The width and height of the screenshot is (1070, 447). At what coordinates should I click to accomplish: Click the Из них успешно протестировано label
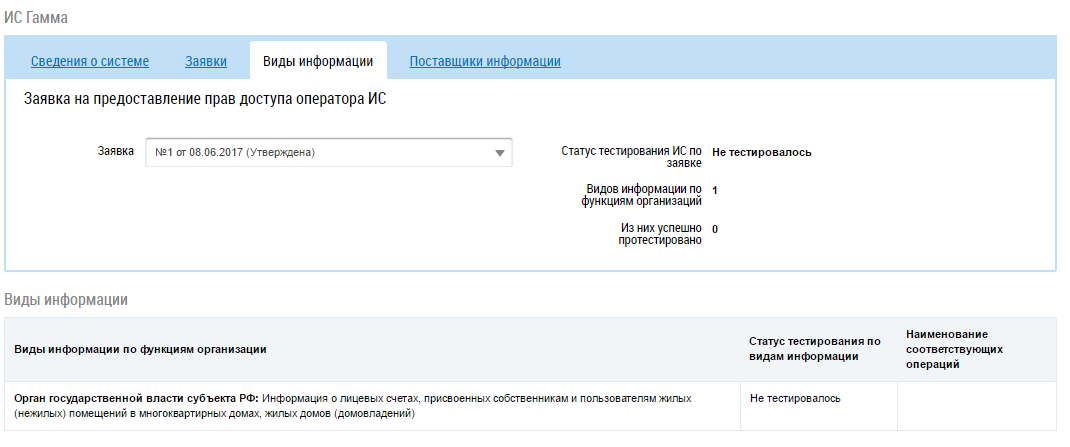[660, 234]
